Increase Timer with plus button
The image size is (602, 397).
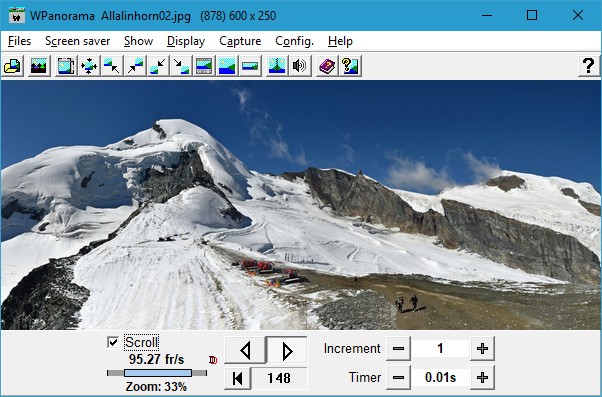[x=482, y=378]
